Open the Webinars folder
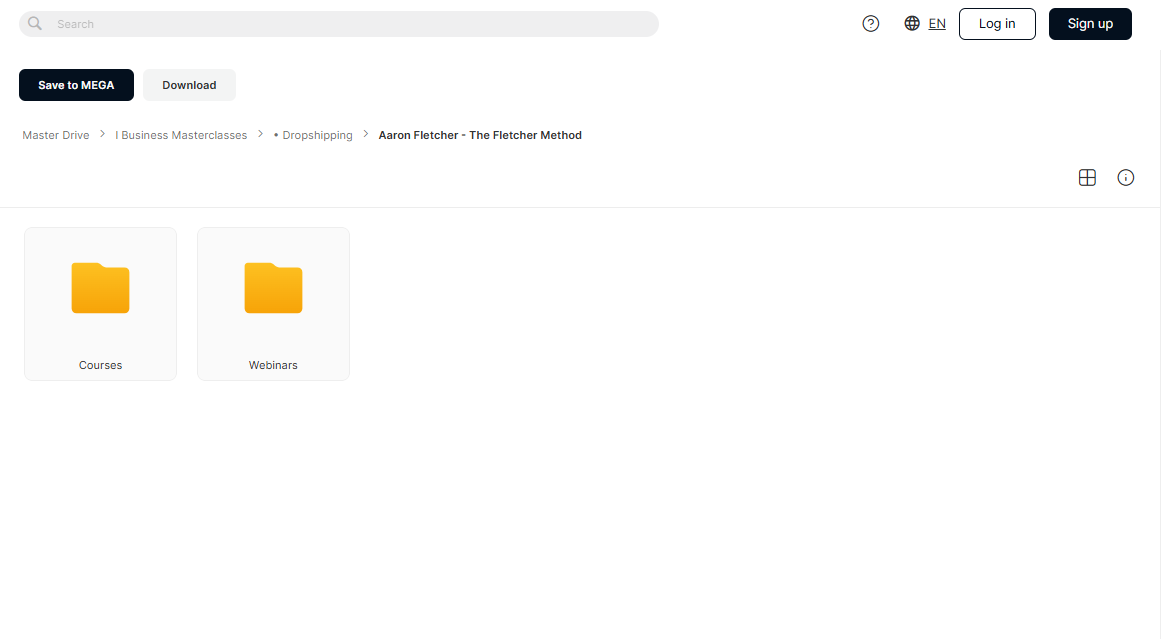The height and width of the screenshot is (639, 1161). (273, 304)
